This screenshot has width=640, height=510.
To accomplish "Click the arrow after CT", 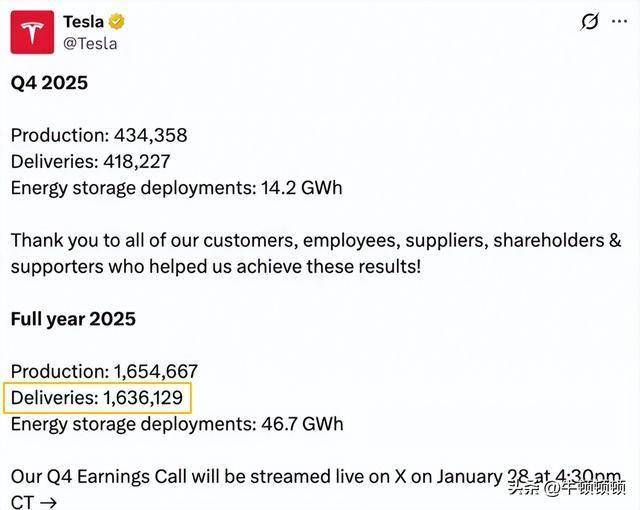I will click(x=48, y=501).
